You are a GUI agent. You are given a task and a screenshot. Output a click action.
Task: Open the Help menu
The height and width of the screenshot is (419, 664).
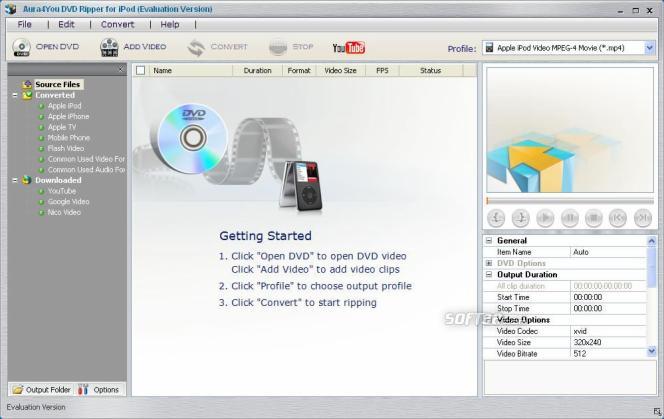click(170, 25)
